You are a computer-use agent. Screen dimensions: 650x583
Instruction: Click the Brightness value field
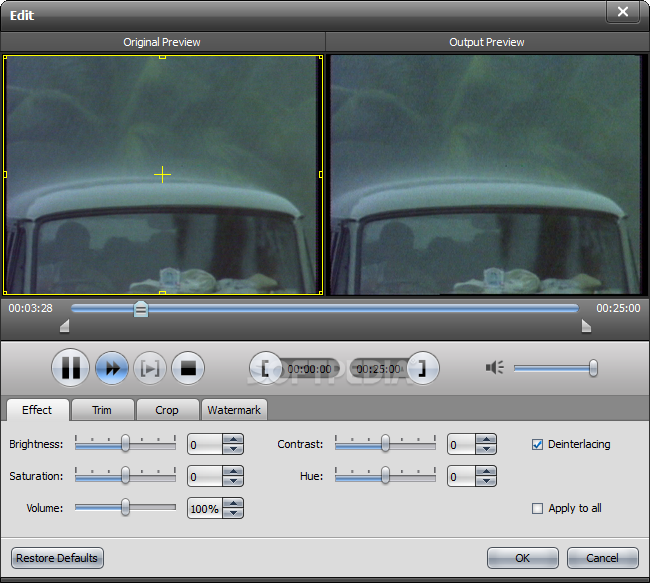coord(205,445)
